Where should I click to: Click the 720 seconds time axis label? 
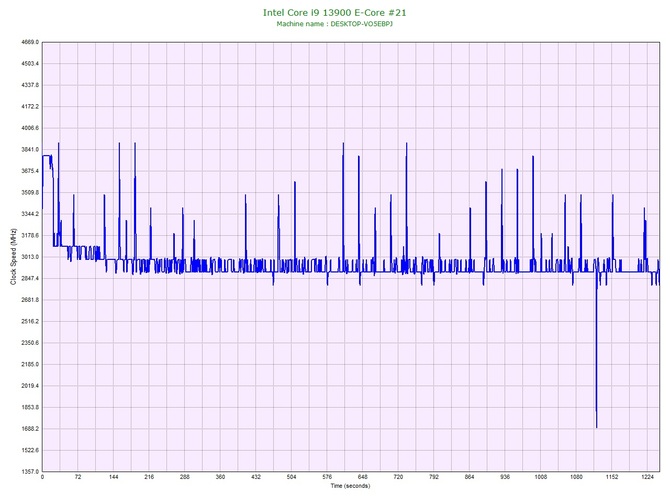398,477
